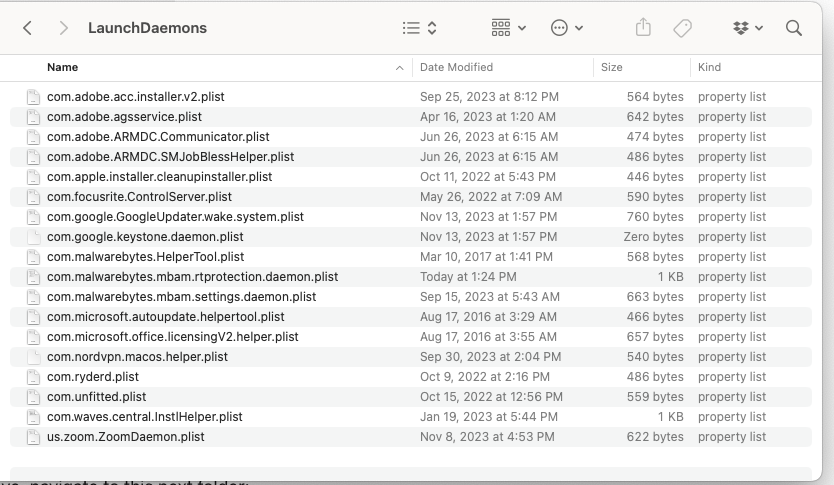Select the us.zoom.ZoomDaemon.plist file icon

[33, 437]
